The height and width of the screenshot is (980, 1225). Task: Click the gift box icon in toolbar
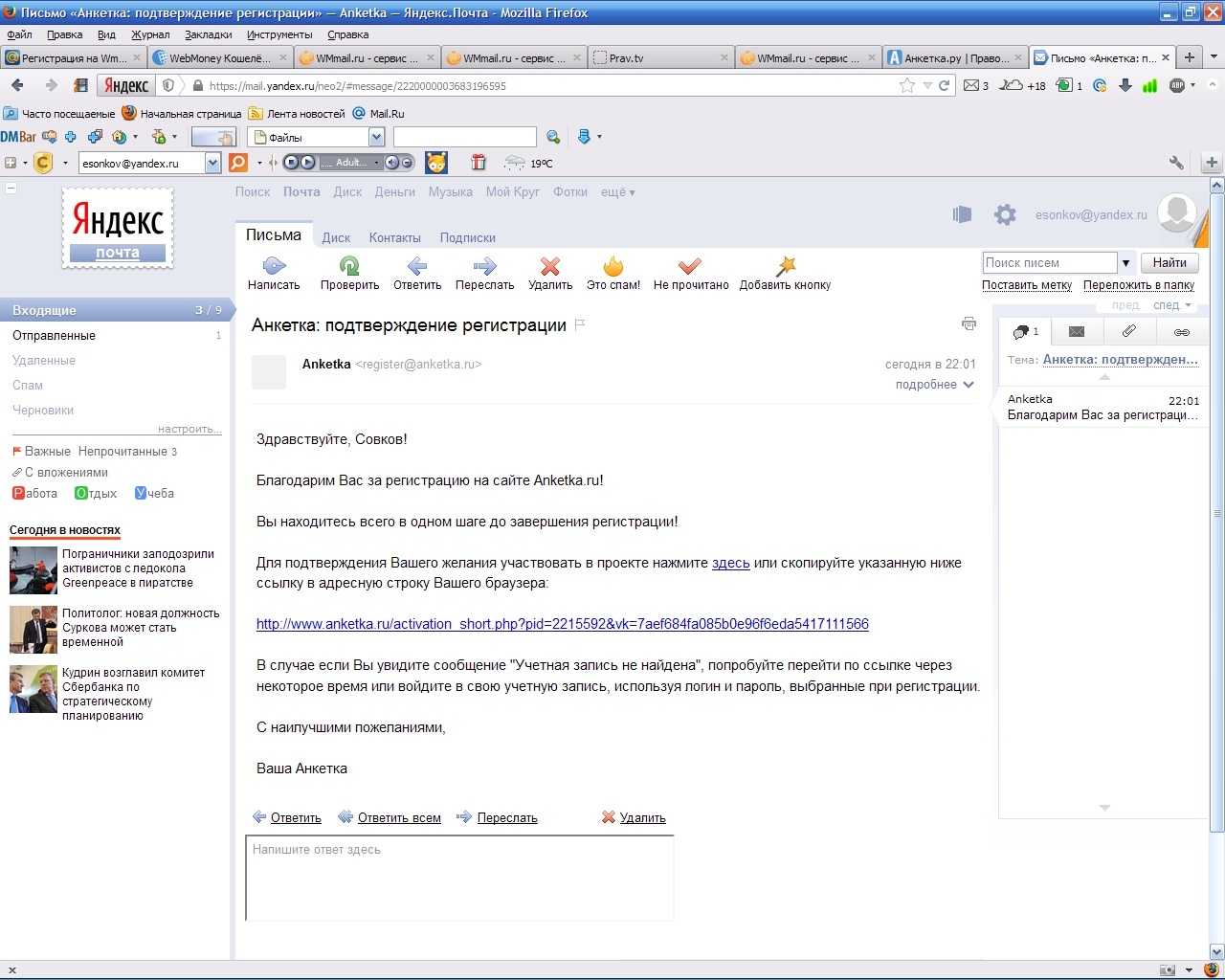point(479,163)
